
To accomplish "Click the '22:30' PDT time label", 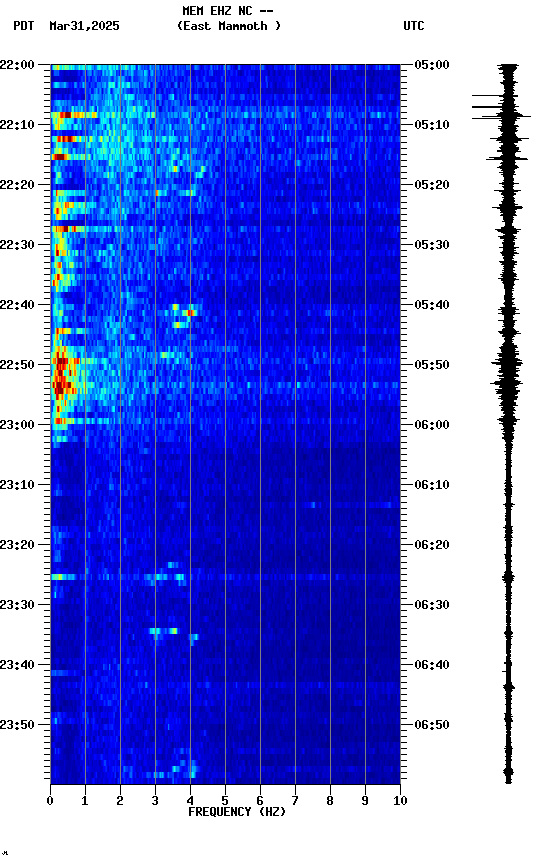I will point(17,245).
